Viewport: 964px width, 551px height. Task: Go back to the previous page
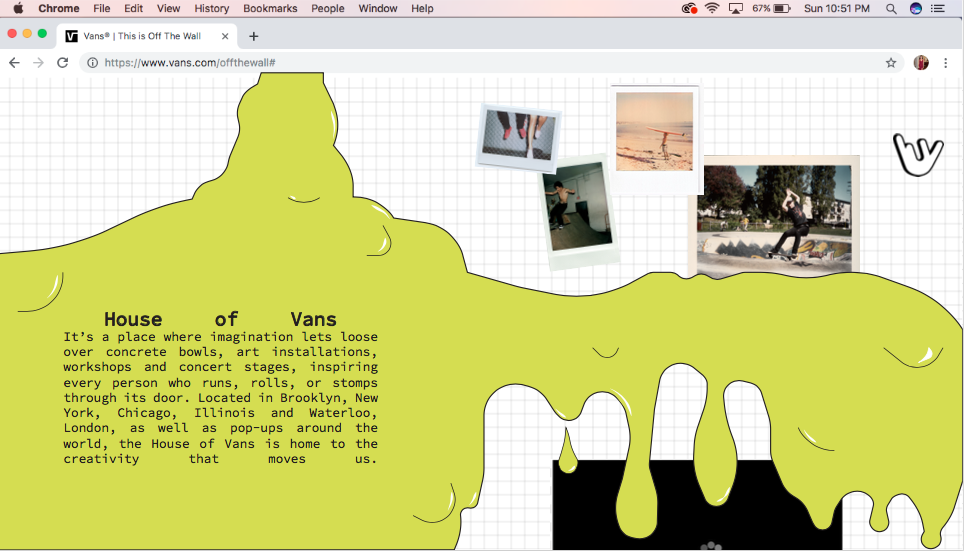click(15, 63)
